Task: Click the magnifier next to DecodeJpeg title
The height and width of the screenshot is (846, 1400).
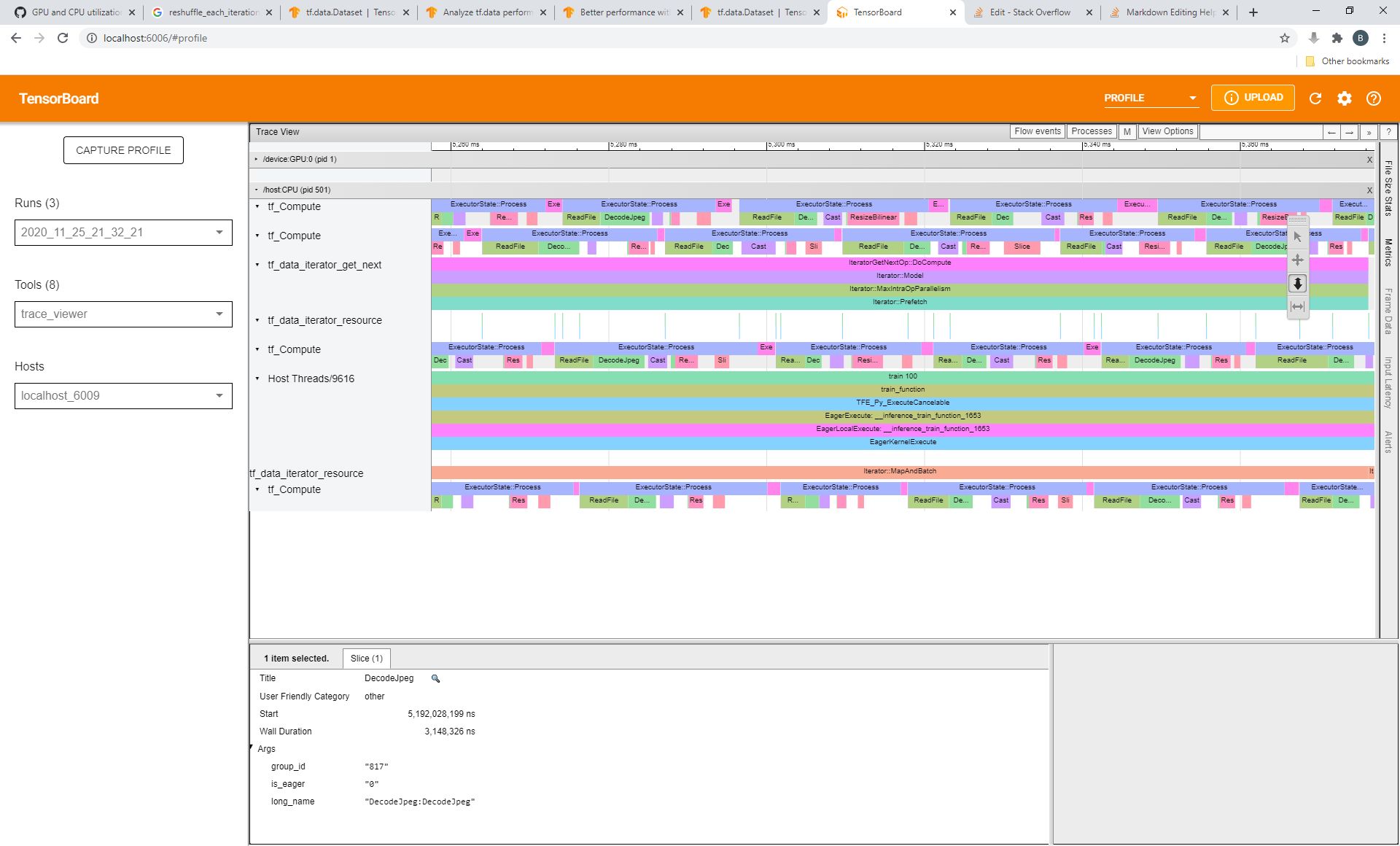Action: click(x=435, y=678)
